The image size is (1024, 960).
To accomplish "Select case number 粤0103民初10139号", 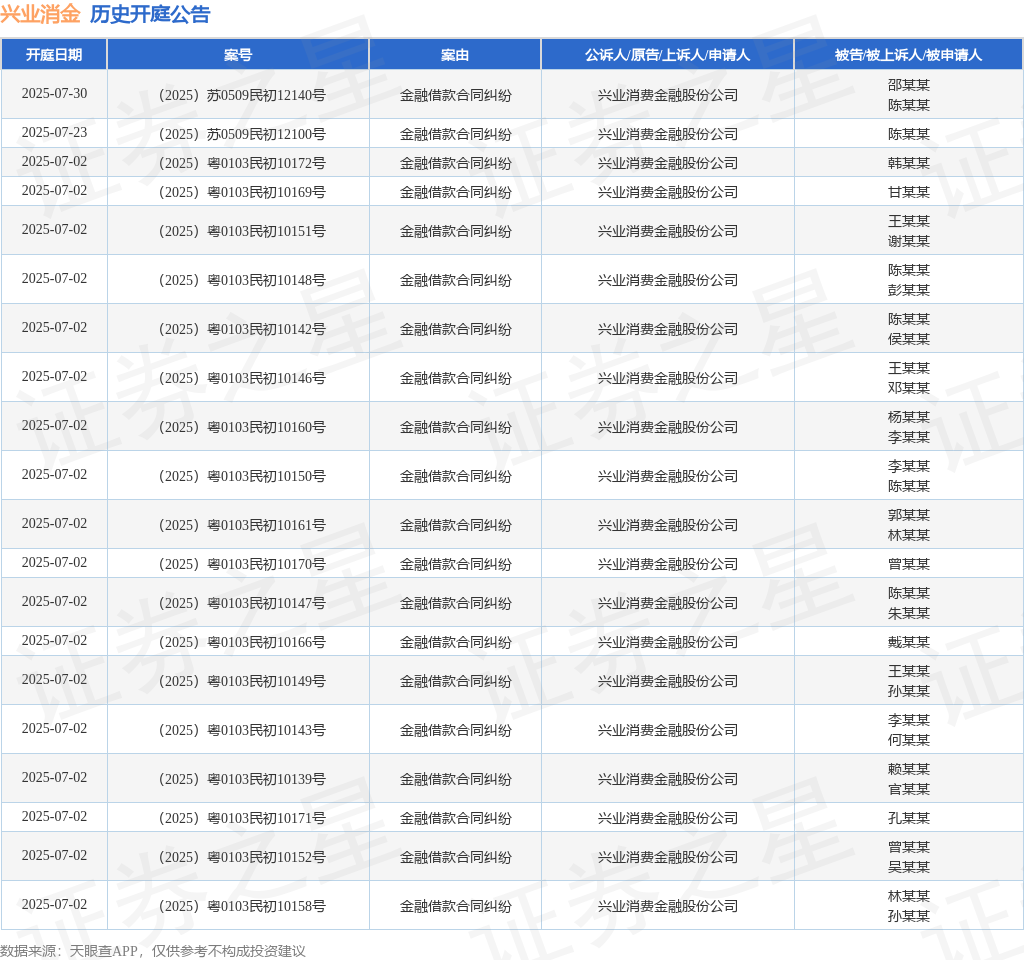I will pyautogui.click(x=242, y=779).
